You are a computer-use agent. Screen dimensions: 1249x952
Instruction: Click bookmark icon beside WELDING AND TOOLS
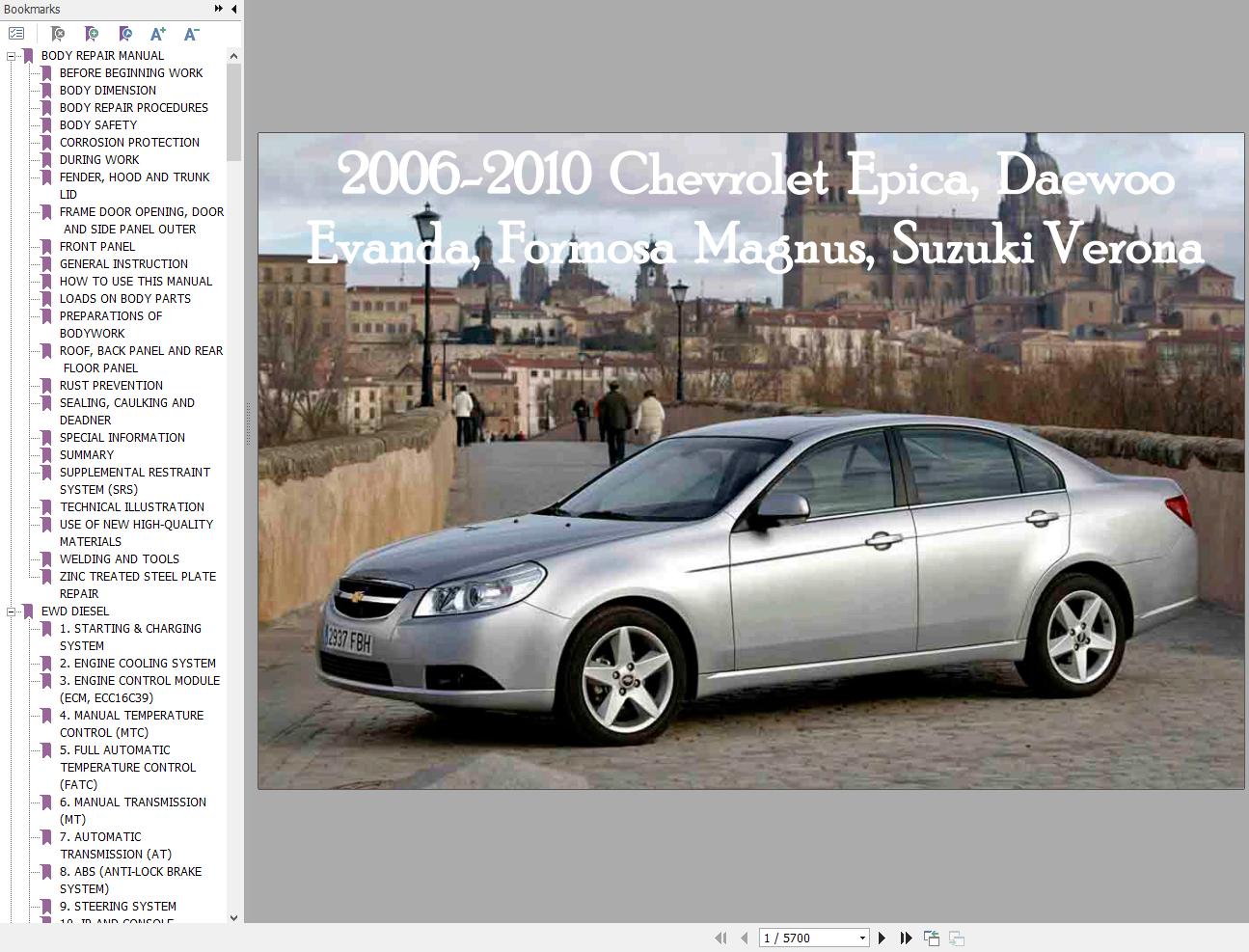[x=45, y=559]
